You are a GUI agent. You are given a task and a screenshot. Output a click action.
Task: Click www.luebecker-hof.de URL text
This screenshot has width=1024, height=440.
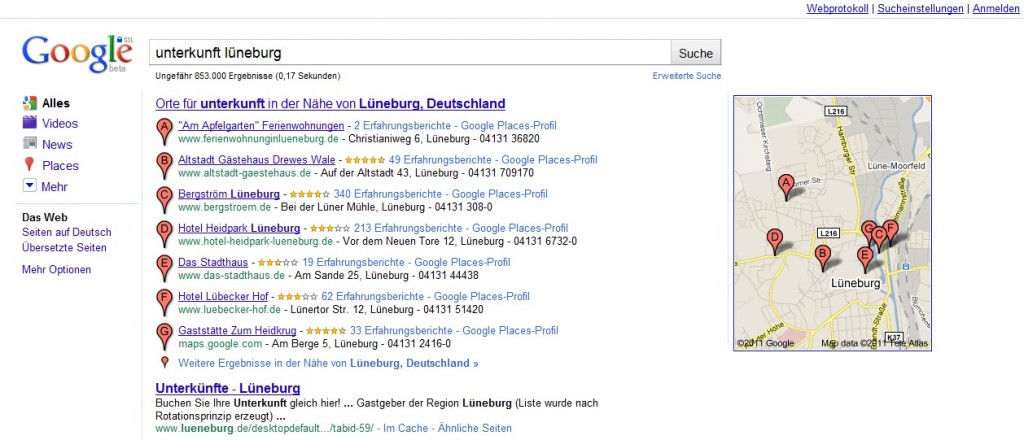229,310
